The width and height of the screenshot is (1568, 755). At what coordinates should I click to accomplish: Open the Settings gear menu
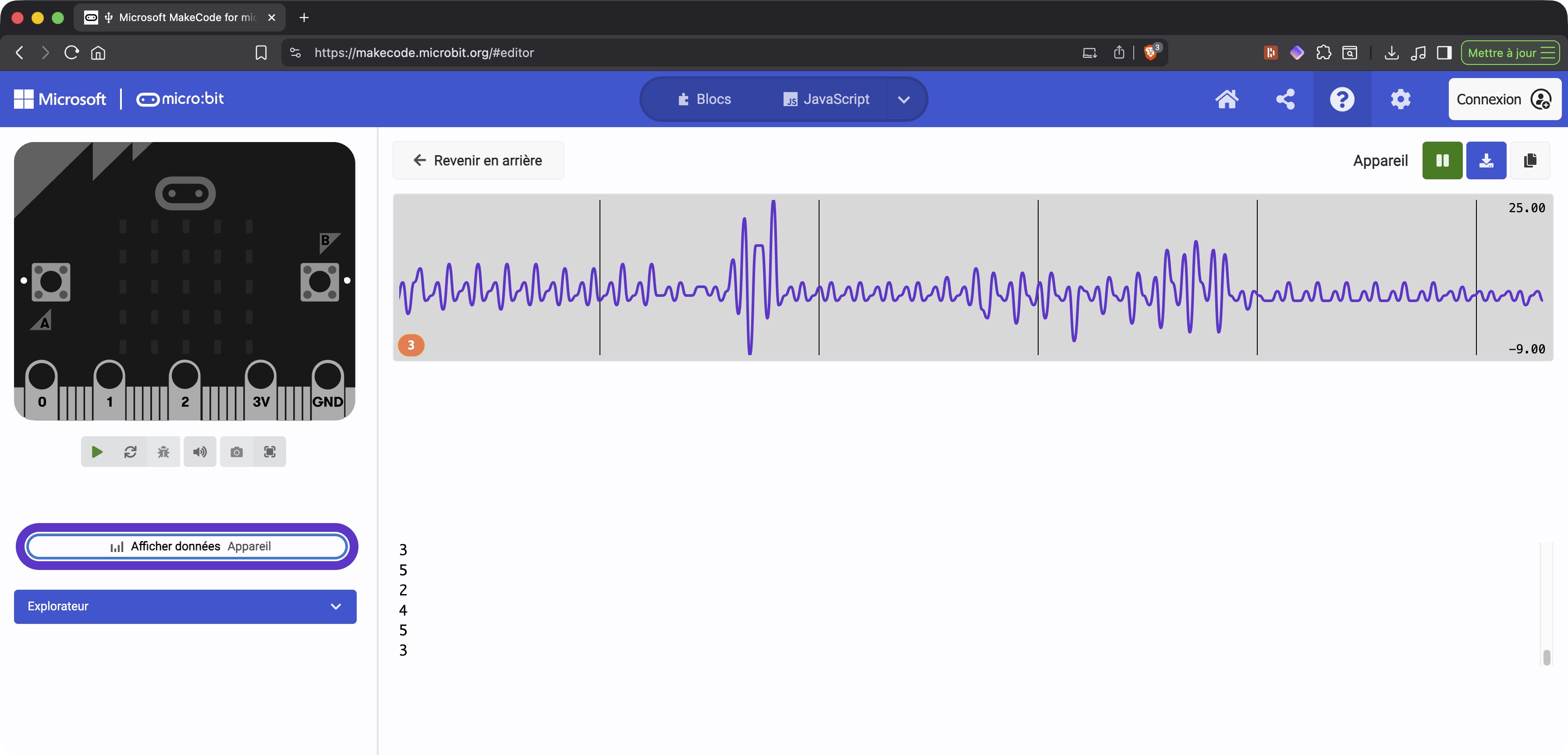pos(1400,99)
